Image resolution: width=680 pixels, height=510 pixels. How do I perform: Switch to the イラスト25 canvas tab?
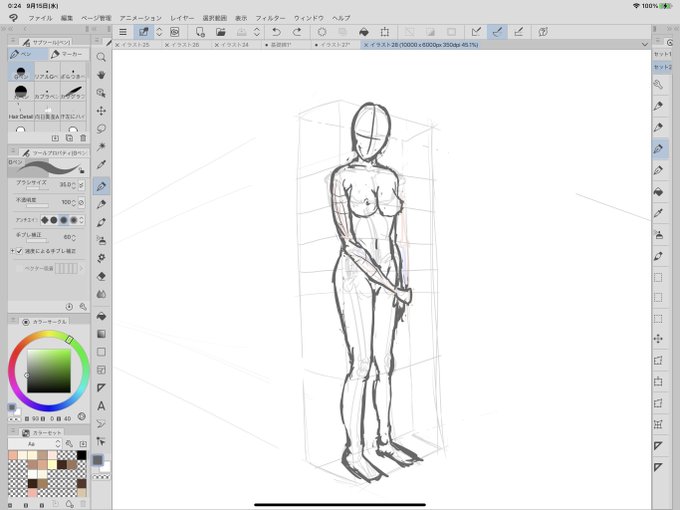[x=136, y=45]
